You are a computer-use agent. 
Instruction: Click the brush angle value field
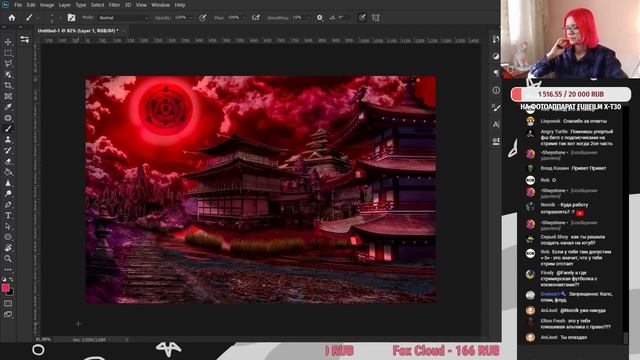coord(344,18)
